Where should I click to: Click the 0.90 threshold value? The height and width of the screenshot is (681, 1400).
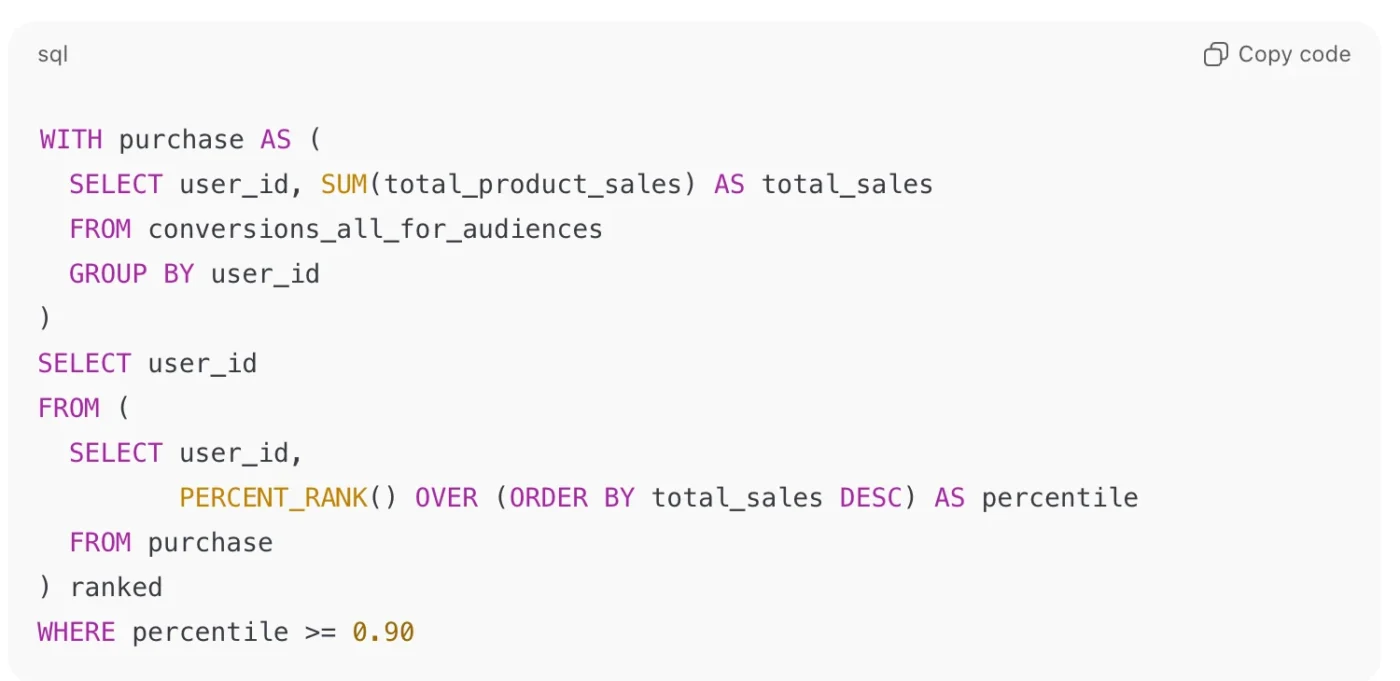(383, 632)
